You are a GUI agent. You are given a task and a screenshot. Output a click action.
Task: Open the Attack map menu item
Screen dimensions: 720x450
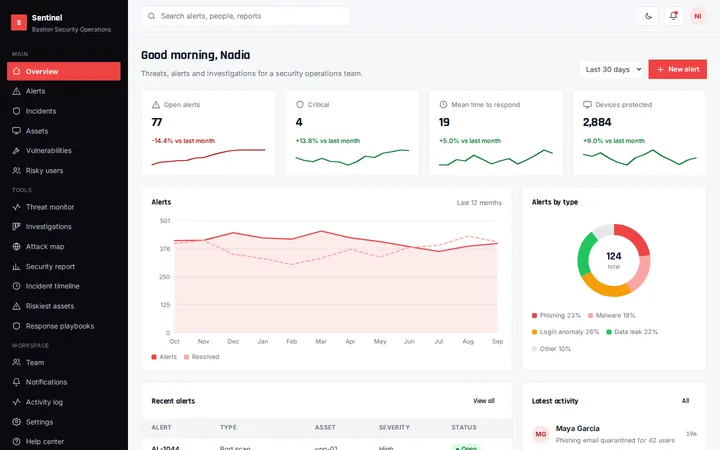click(x=64, y=247)
